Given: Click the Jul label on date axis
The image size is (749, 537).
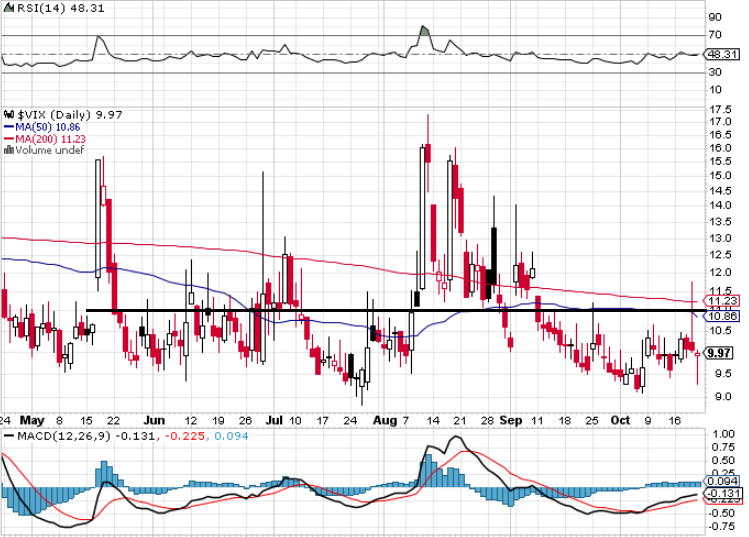Looking at the screenshot, I should [x=274, y=421].
